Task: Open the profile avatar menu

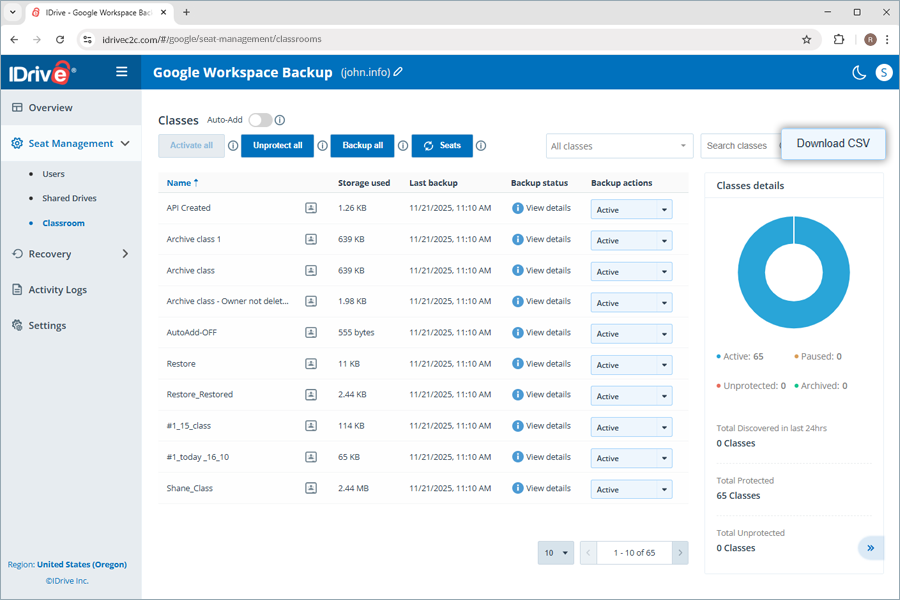Action: [883, 72]
